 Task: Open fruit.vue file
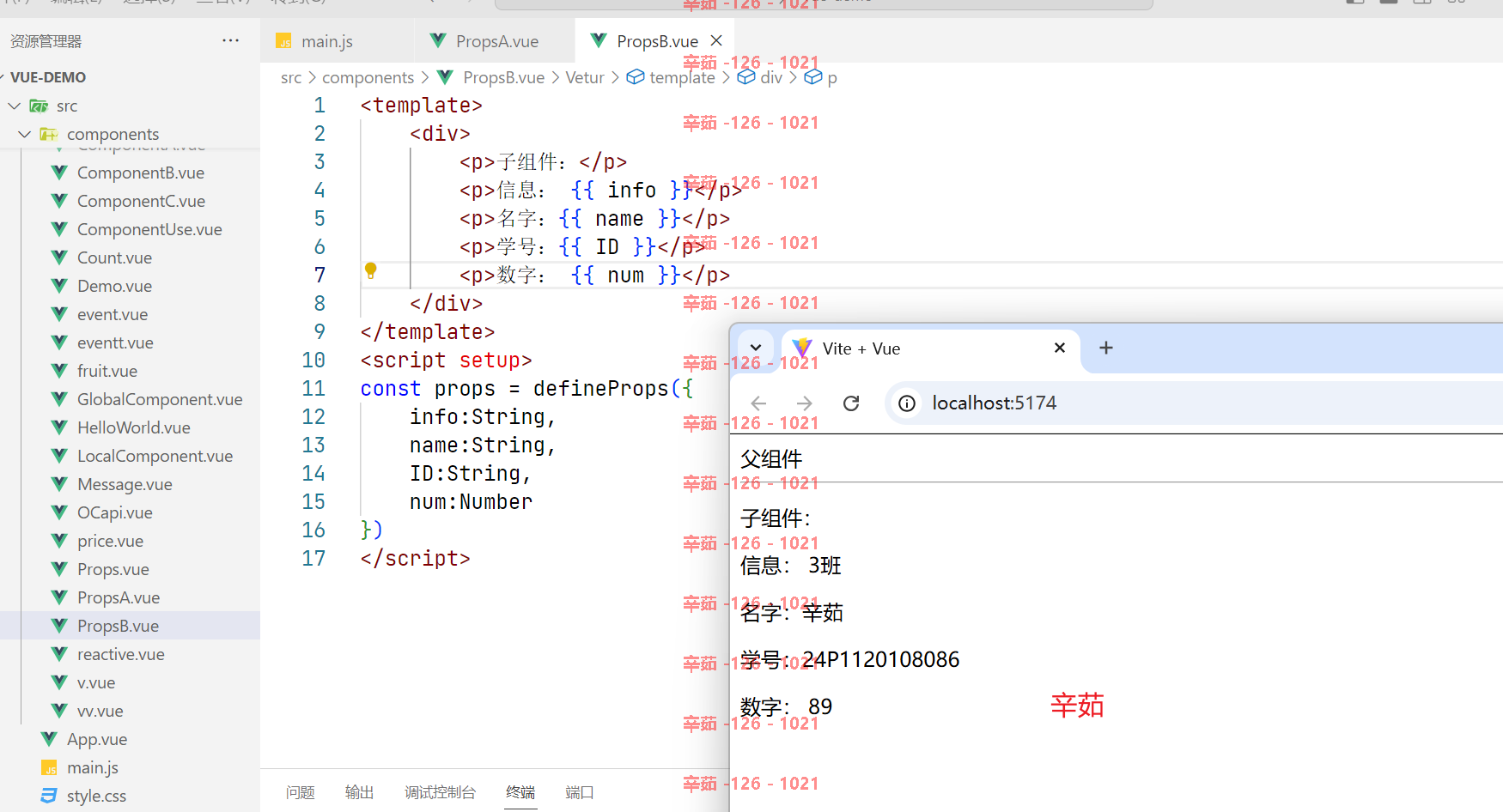point(107,371)
